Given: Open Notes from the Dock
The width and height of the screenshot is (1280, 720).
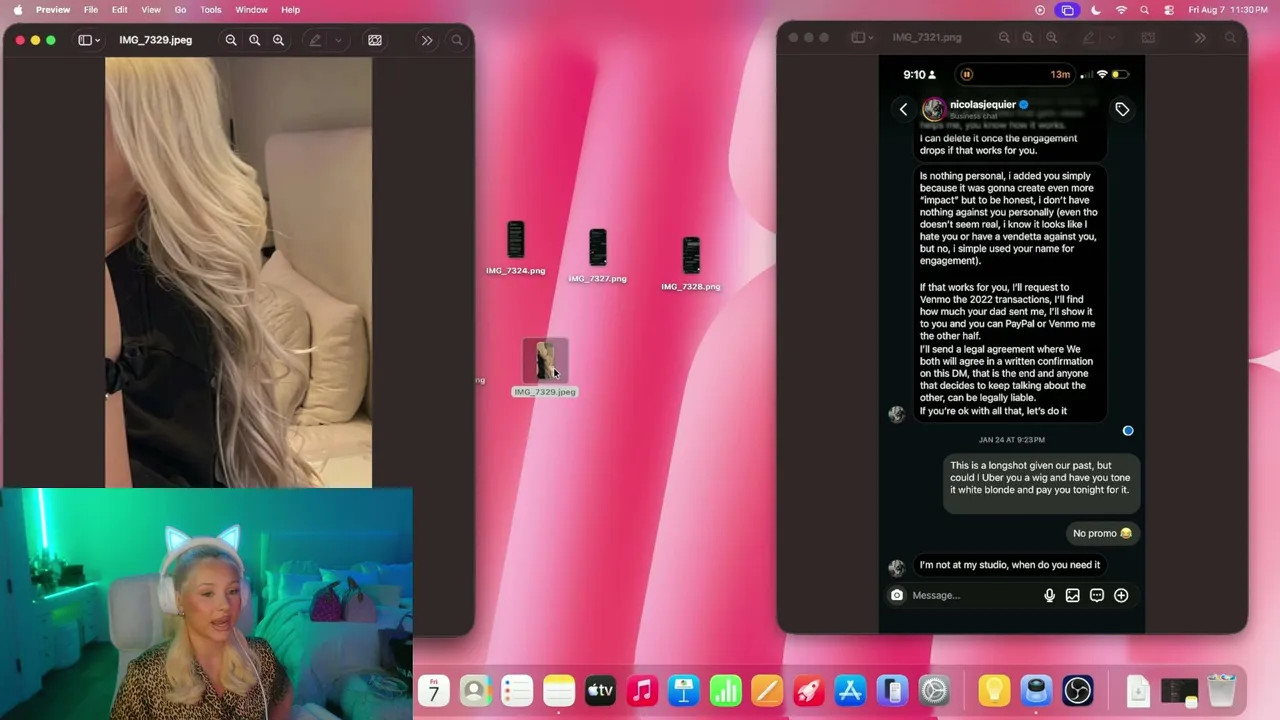Looking at the screenshot, I should pyautogui.click(x=559, y=691).
